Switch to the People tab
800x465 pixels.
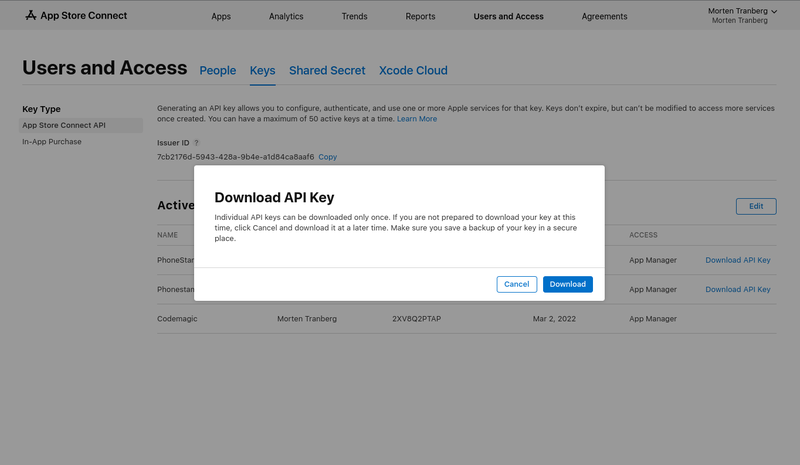[217, 70]
